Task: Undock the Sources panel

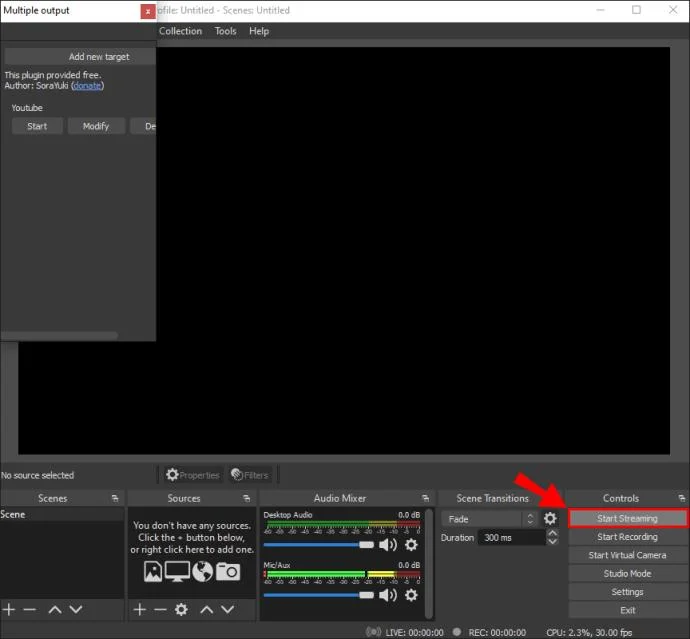Action: pyautogui.click(x=246, y=498)
